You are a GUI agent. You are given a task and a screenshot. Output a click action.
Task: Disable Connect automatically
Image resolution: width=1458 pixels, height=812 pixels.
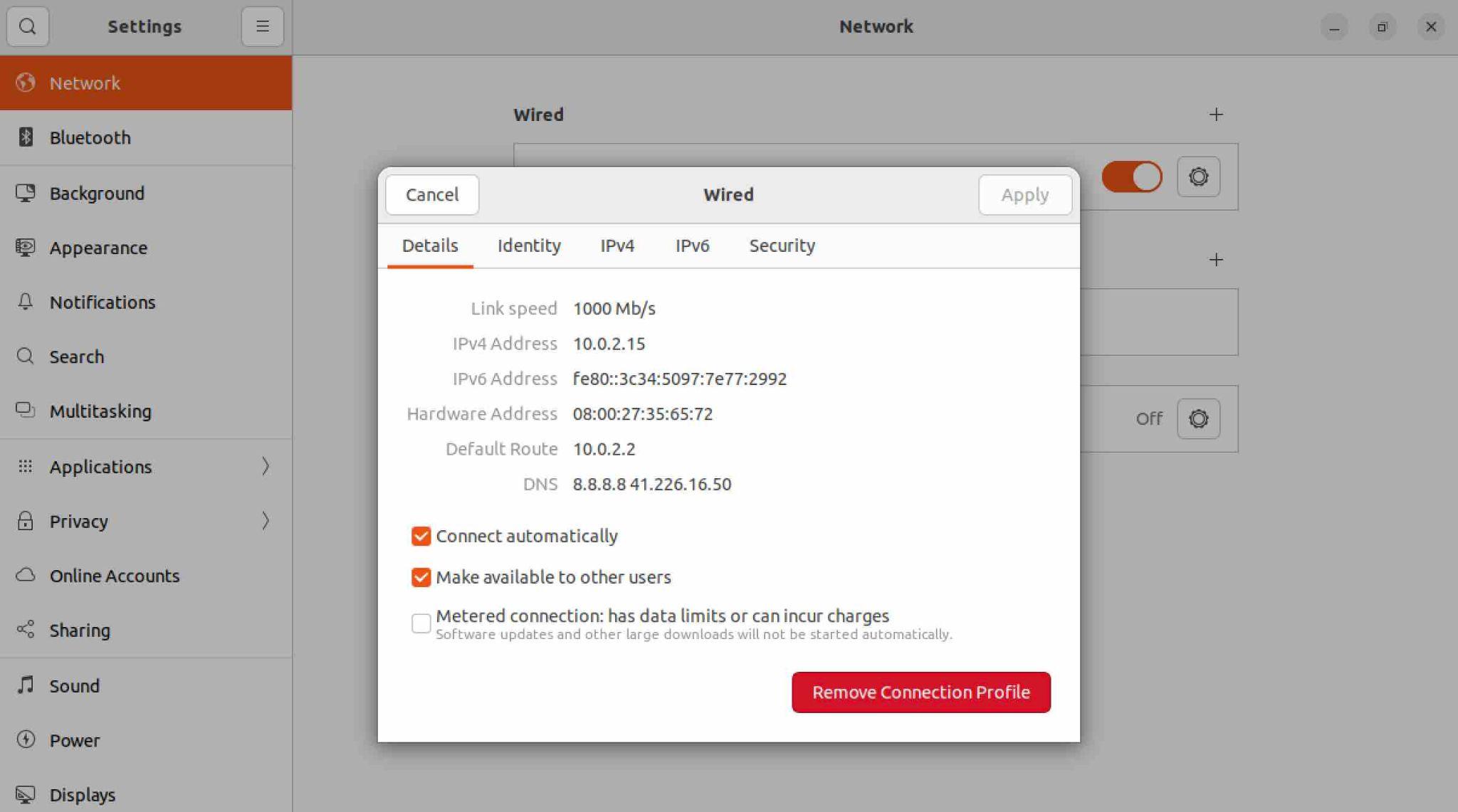click(x=421, y=536)
